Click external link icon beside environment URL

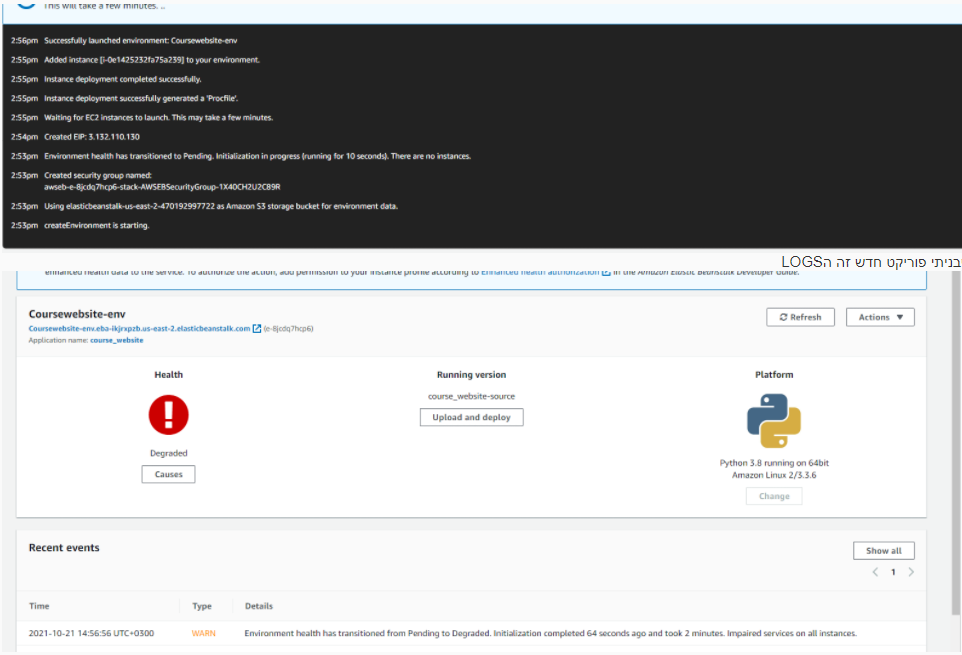click(257, 329)
